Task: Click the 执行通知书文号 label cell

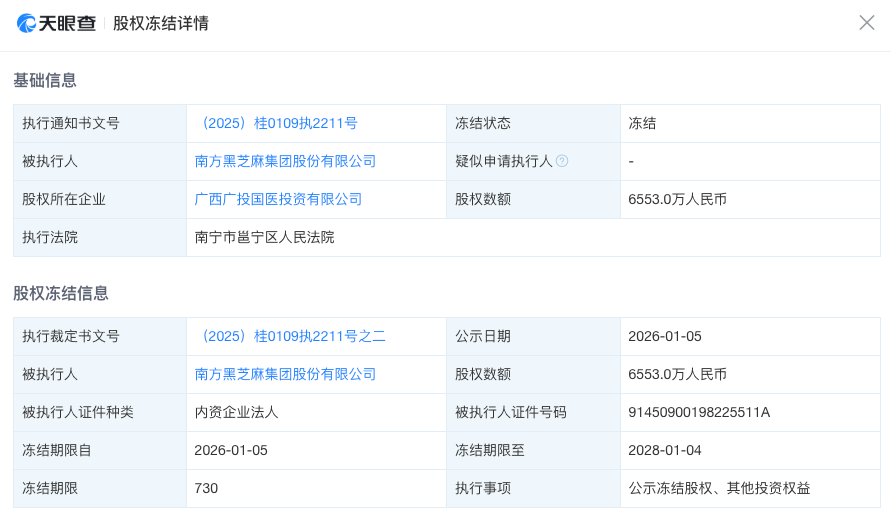Action: click(100, 123)
